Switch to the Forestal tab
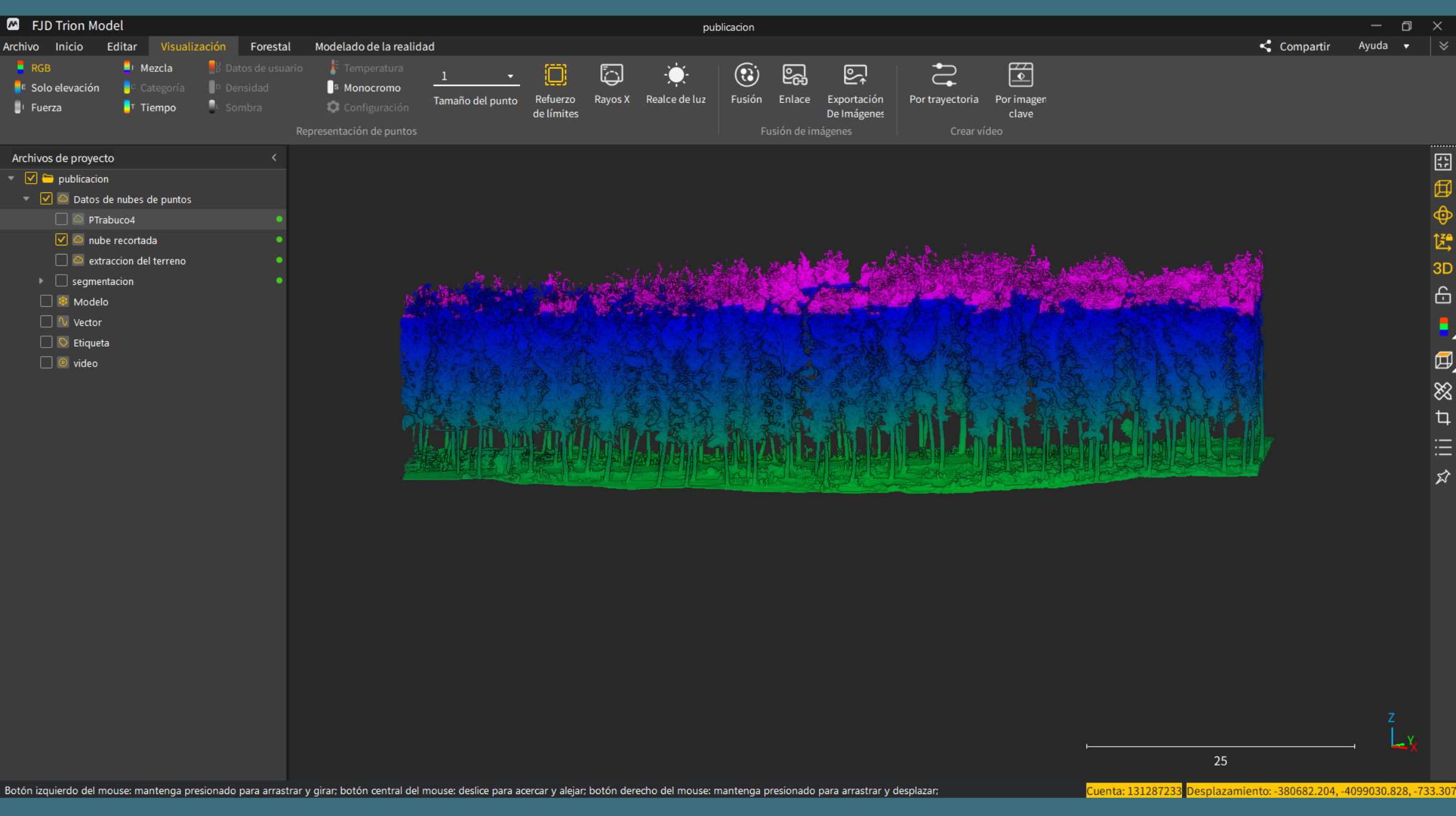Viewport: 1456px width, 816px height. click(270, 46)
